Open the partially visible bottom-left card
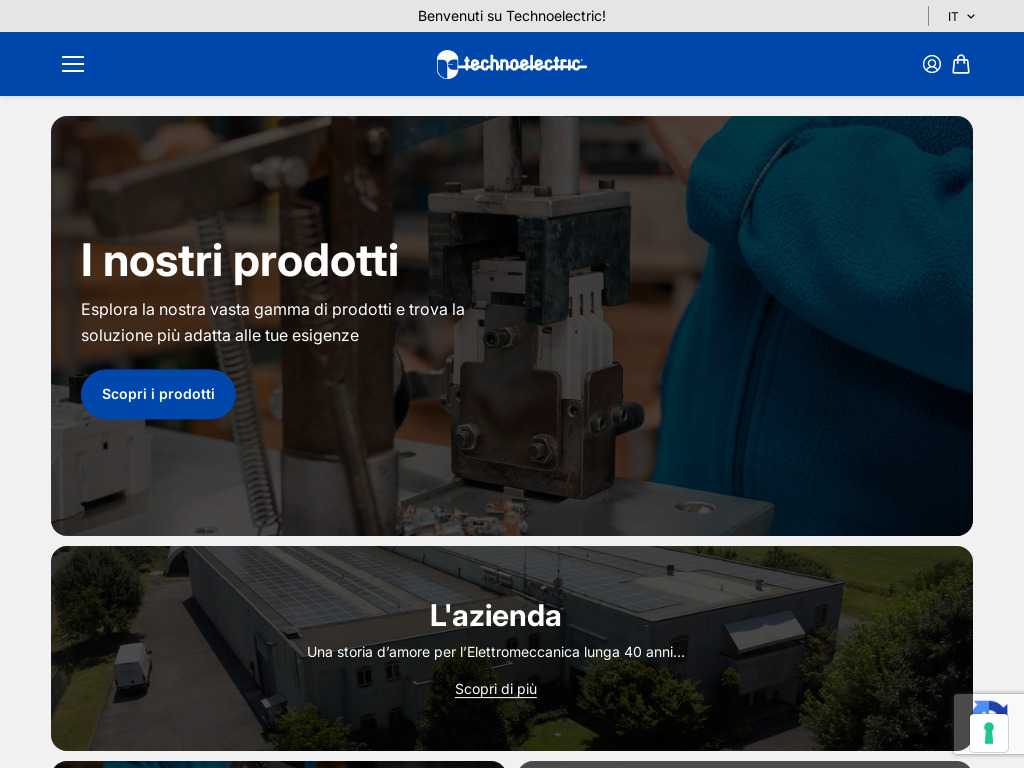 point(278,764)
